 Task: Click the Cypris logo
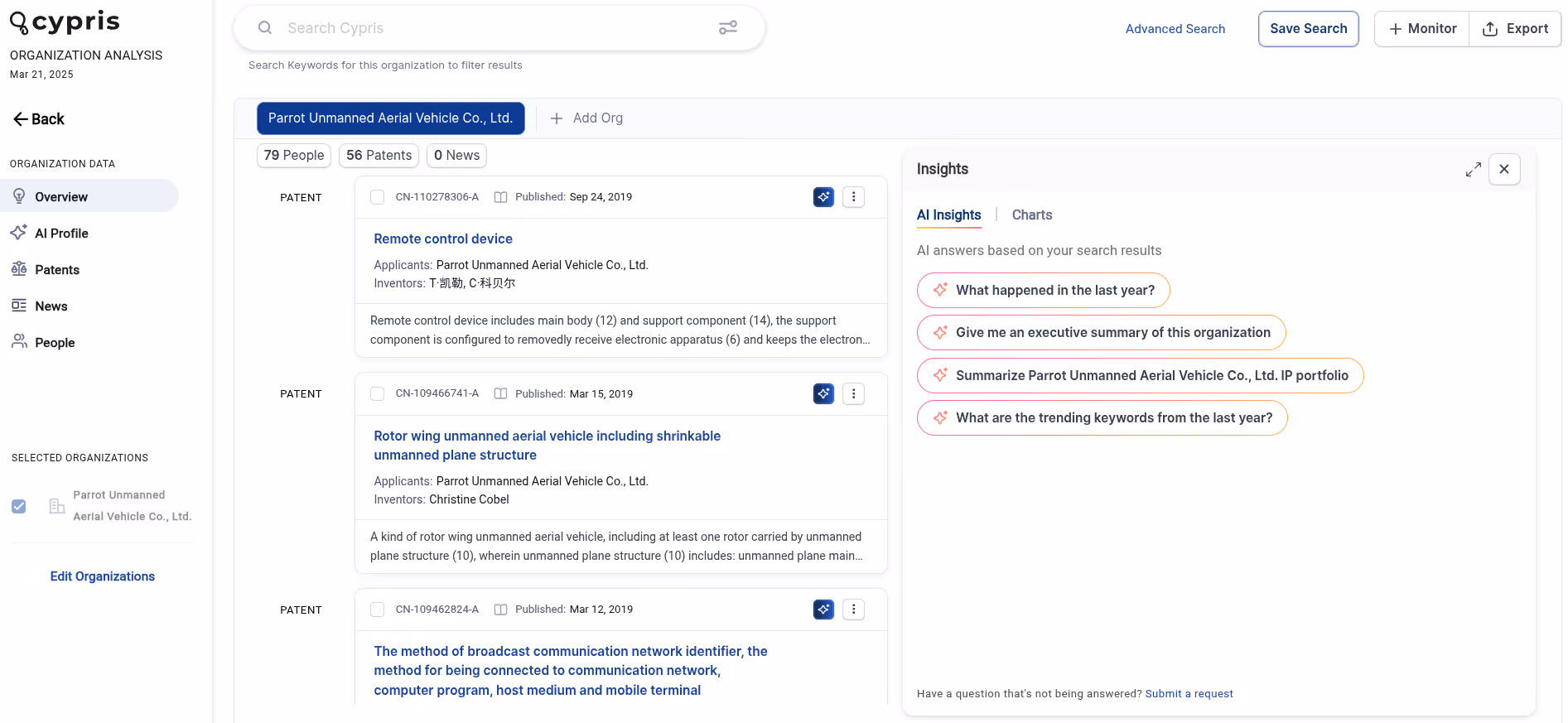tap(65, 22)
